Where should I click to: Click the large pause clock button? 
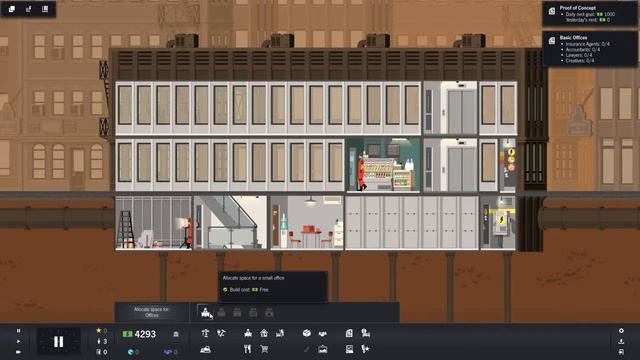[58, 341]
